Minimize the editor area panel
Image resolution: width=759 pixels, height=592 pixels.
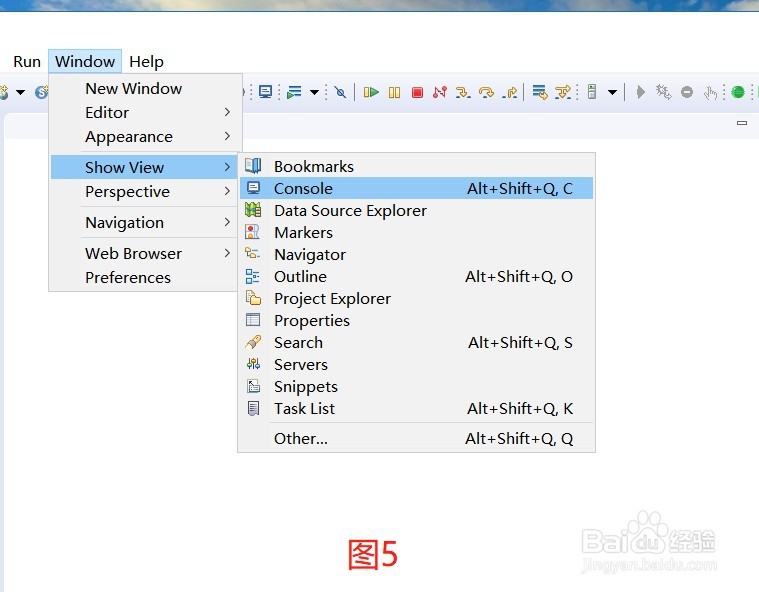click(742, 123)
